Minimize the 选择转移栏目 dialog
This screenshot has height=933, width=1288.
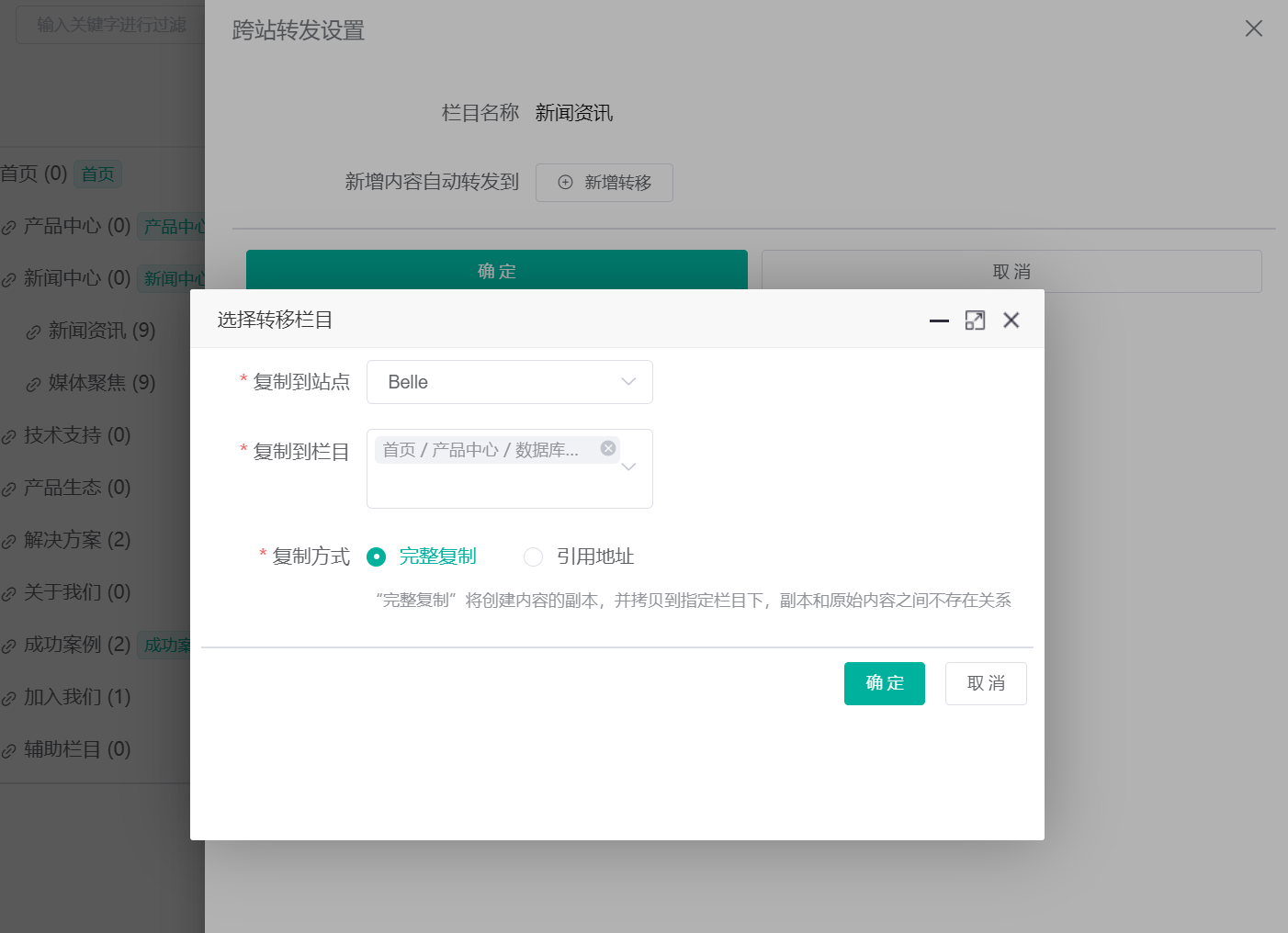click(938, 320)
